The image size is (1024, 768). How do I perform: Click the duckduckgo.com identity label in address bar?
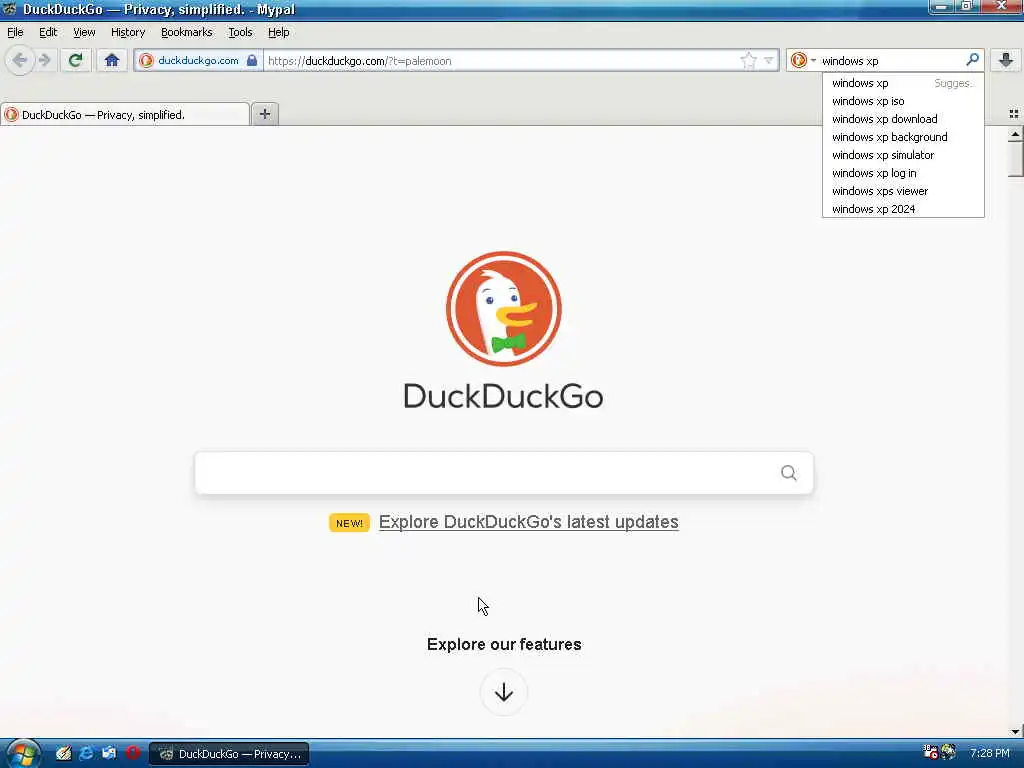[198, 61]
